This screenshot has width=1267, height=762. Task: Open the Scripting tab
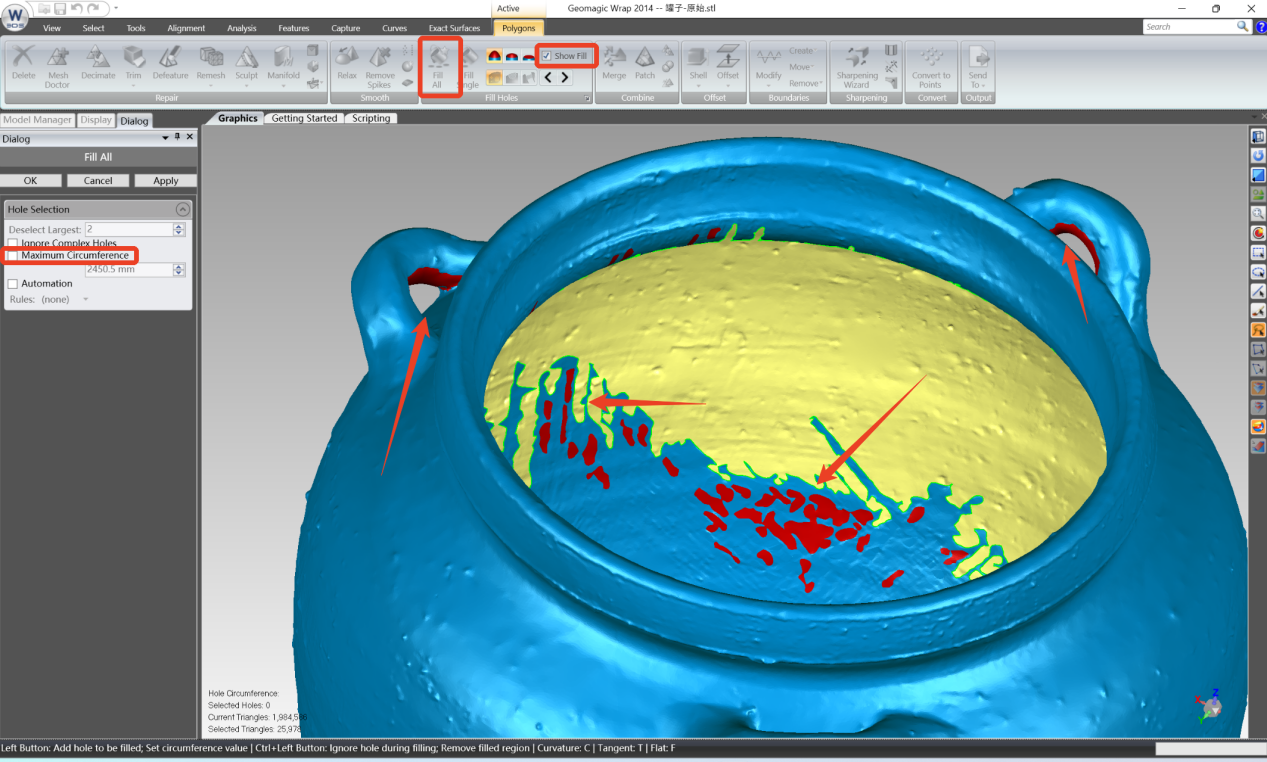coord(370,118)
